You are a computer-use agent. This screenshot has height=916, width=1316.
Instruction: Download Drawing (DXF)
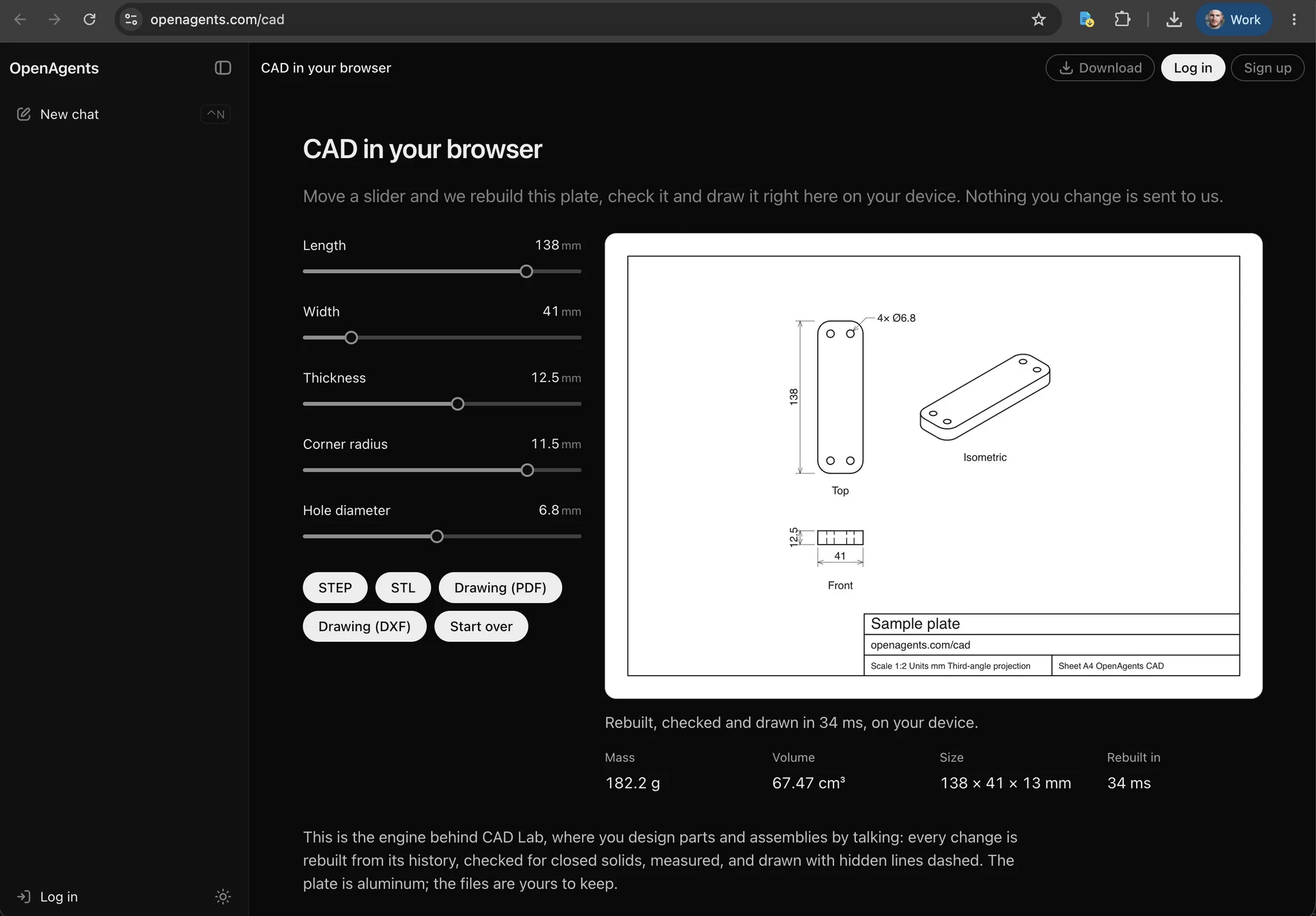364,626
